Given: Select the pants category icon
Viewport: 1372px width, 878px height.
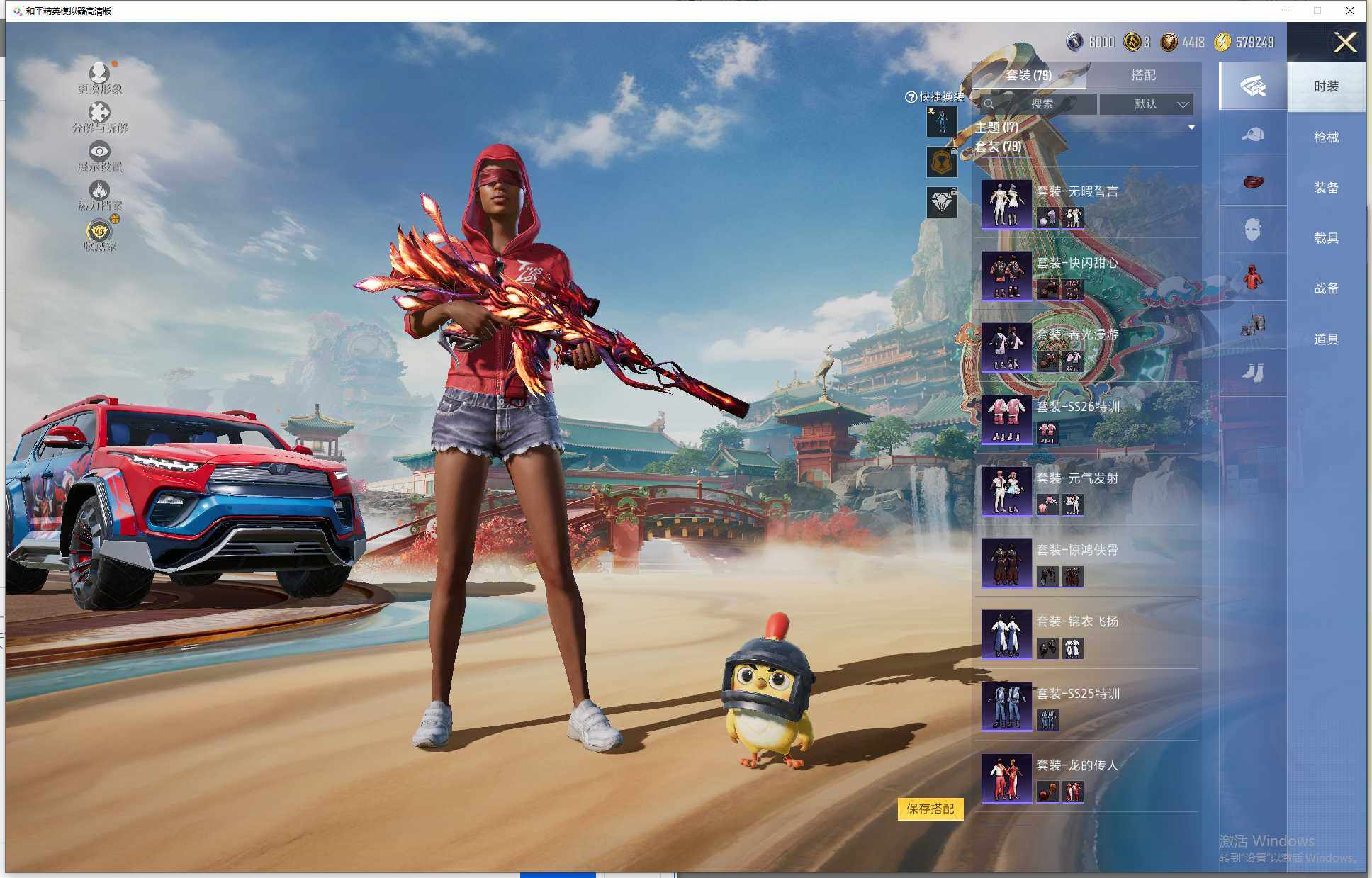Looking at the screenshot, I should [x=1252, y=325].
